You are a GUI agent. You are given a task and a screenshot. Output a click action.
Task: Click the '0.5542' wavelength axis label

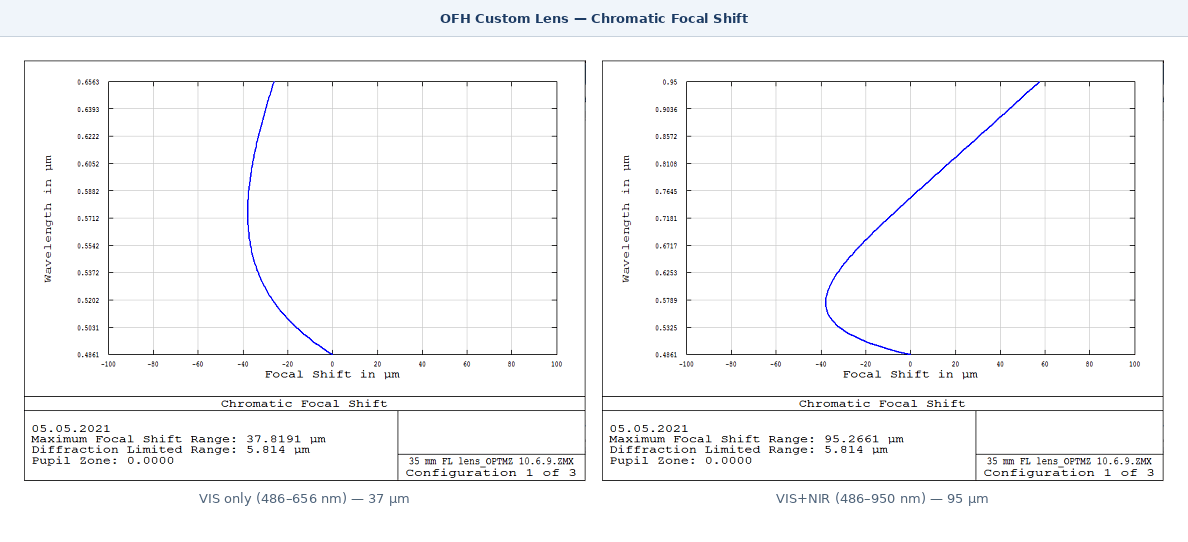tap(88, 246)
